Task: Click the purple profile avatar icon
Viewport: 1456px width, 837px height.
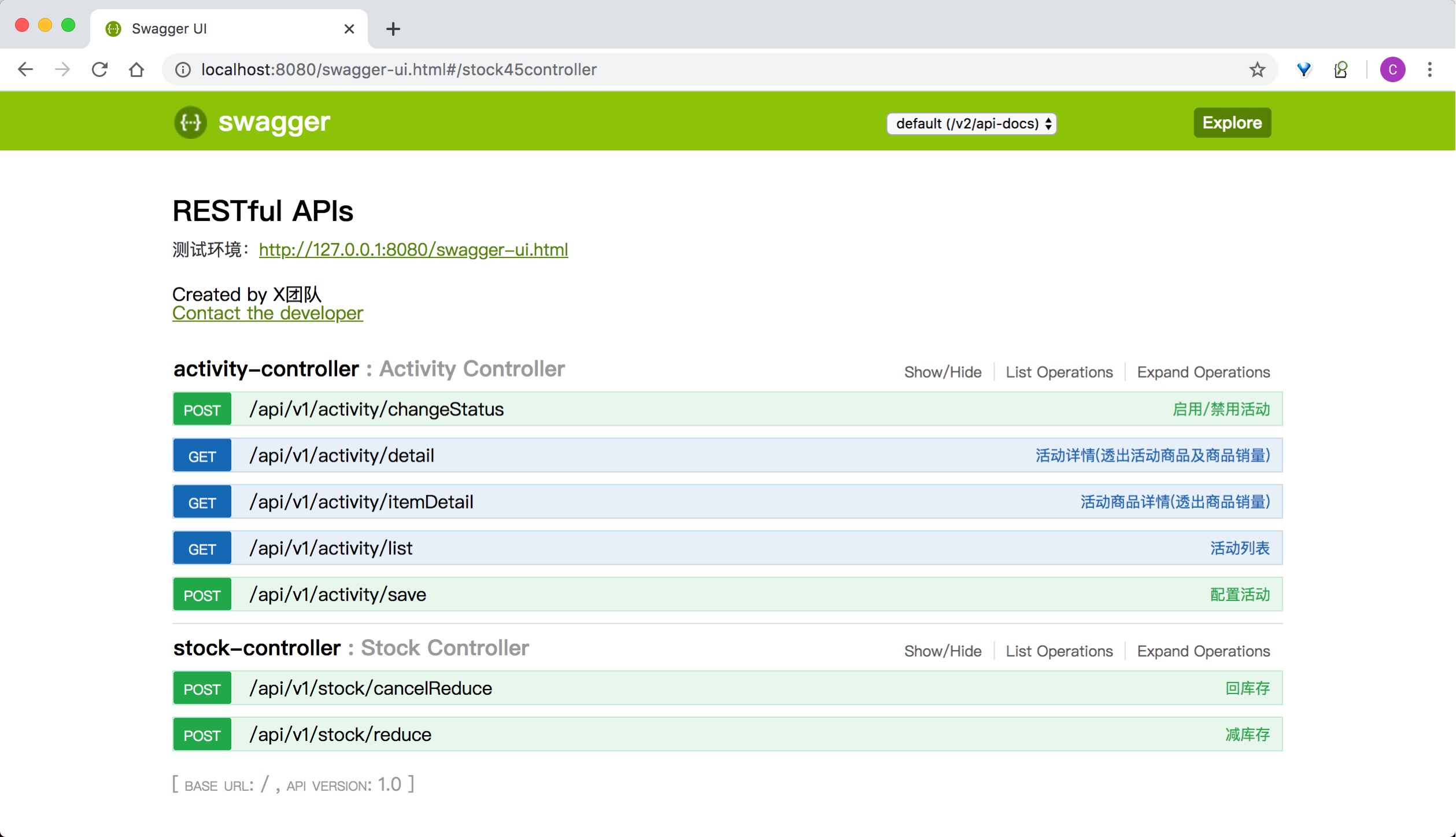Action: click(1392, 70)
